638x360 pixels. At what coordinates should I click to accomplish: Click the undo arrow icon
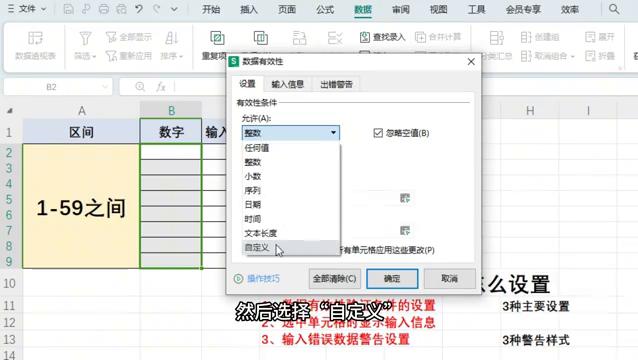139,9
